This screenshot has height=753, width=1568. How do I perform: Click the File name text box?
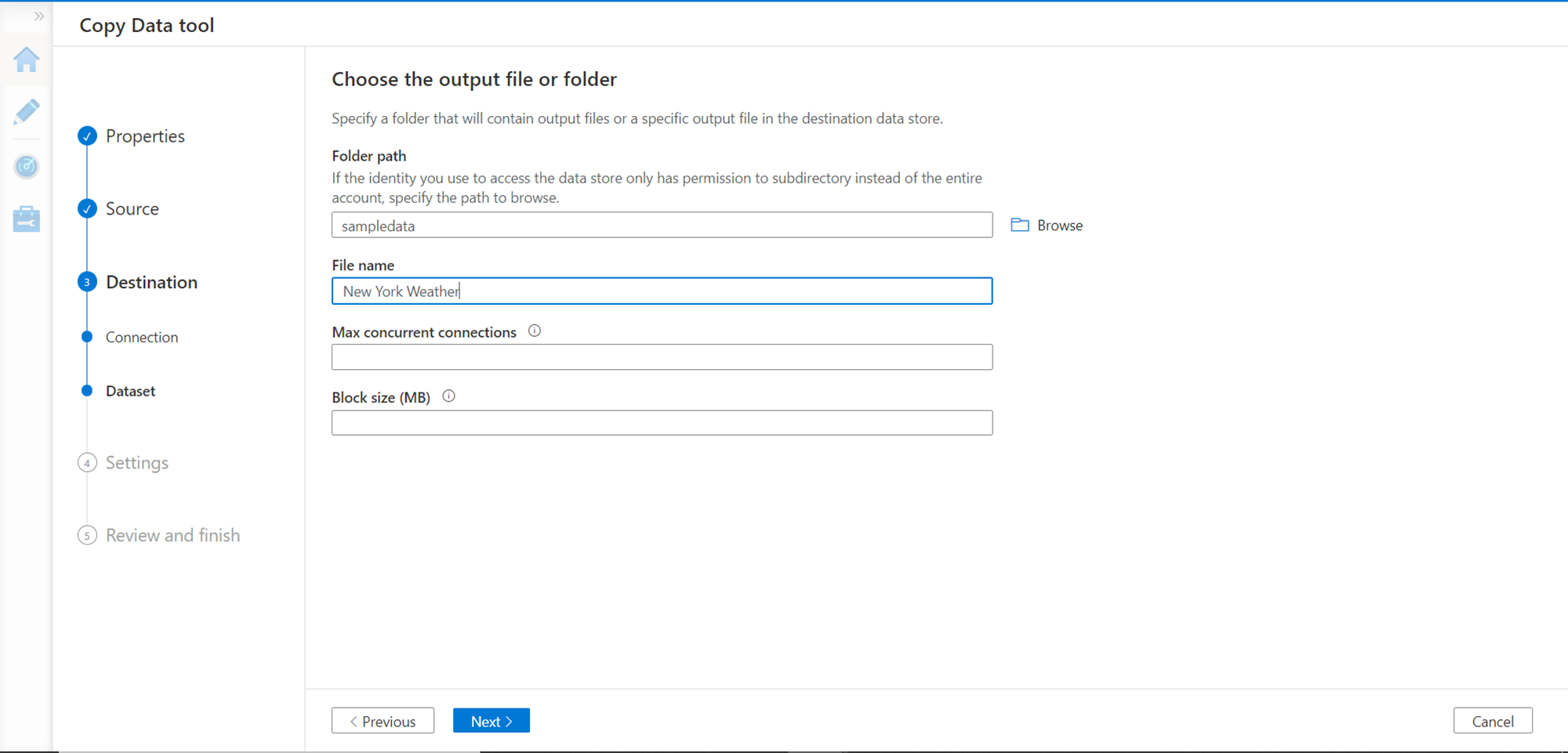pyautogui.click(x=662, y=291)
